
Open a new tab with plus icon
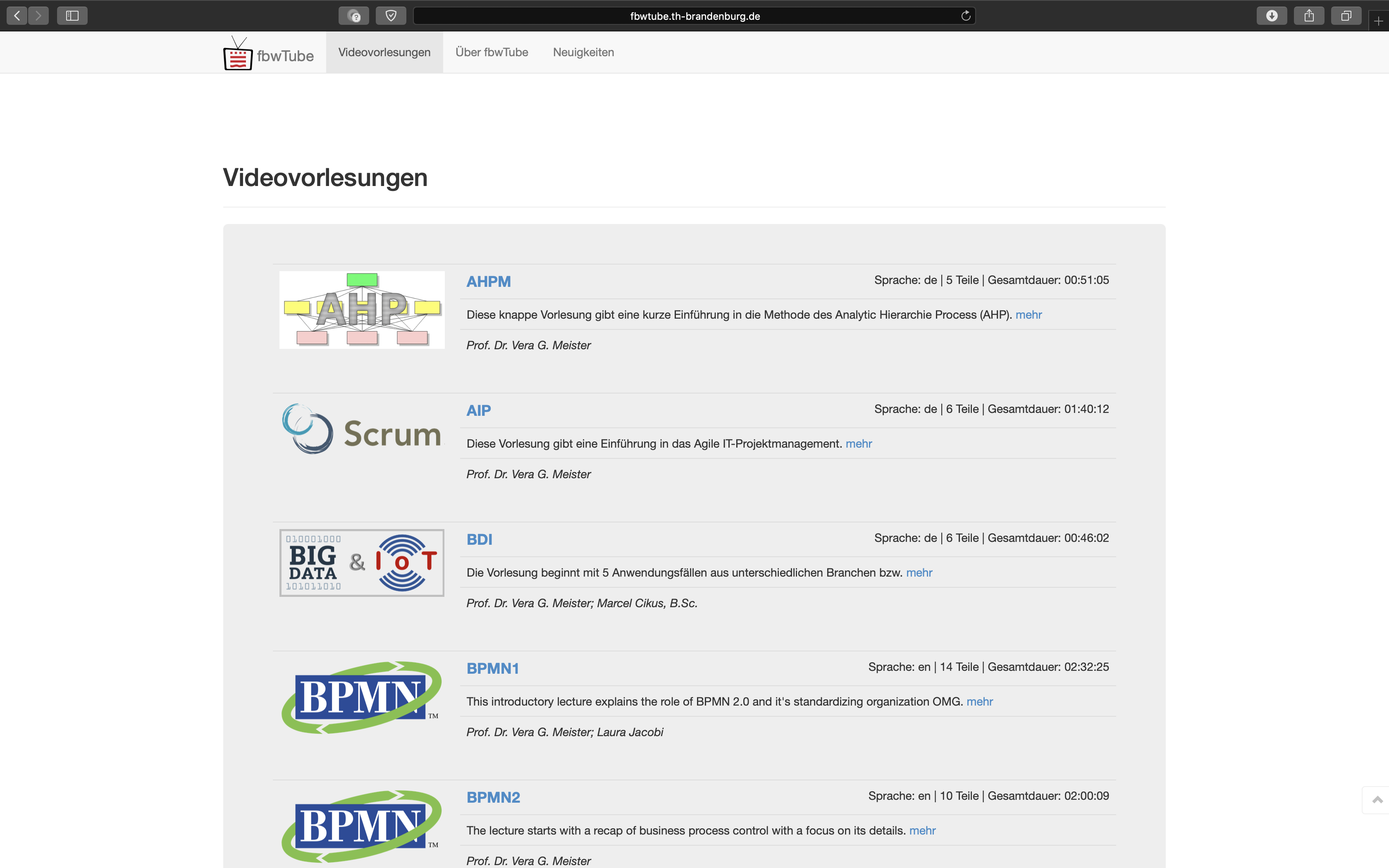point(1379,21)
